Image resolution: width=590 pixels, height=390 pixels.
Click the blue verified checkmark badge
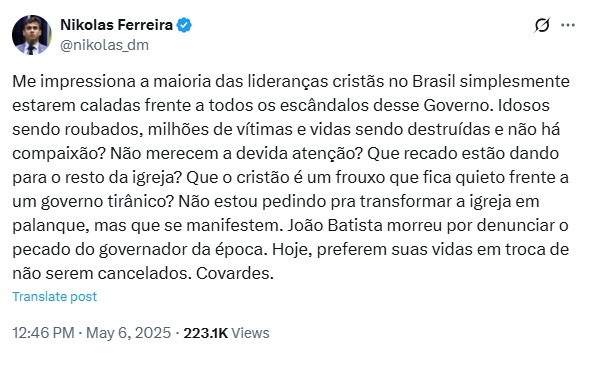coord(184,25)
